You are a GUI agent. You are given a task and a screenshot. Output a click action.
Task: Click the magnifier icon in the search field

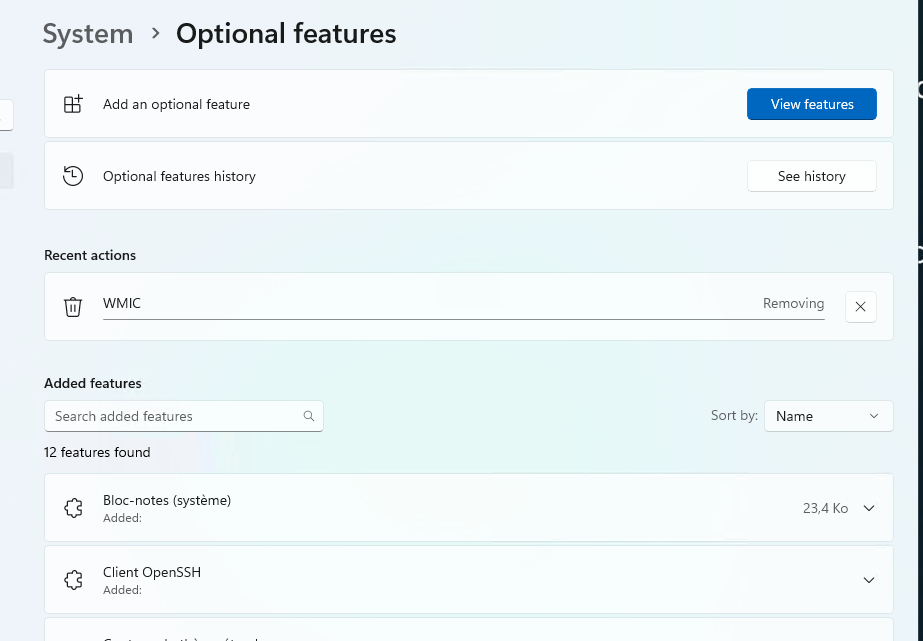pyautogui.click(x=308, y=416)
